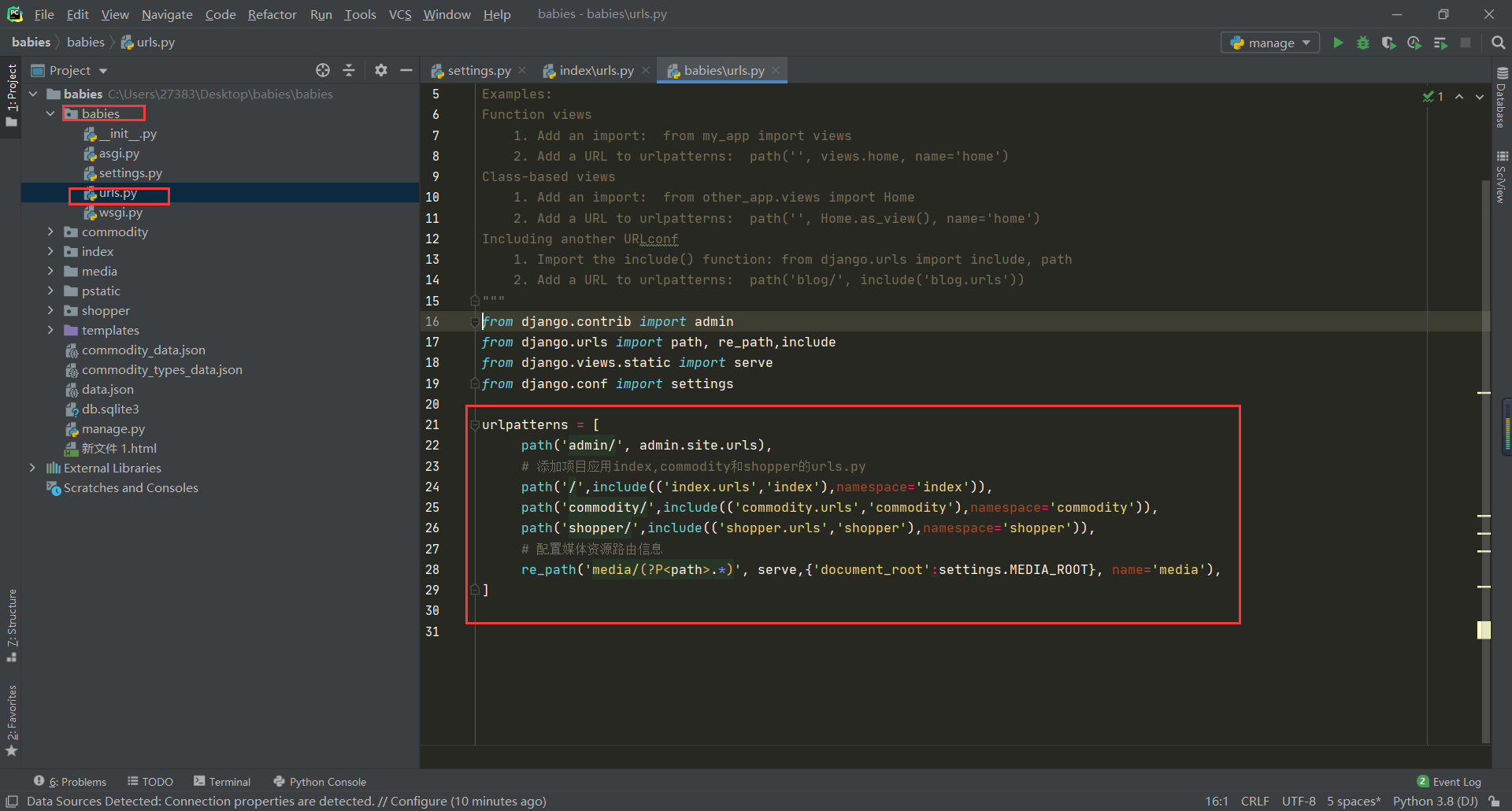The width and height of the screenshot is (1512, 811).
Task: Expand the index folder
Action: (x=50, y=251)
